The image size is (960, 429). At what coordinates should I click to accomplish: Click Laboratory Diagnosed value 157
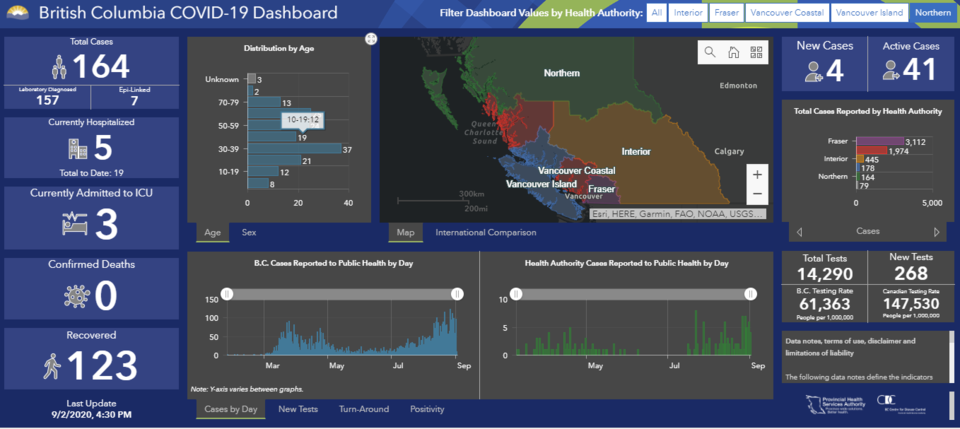(47, 100)
